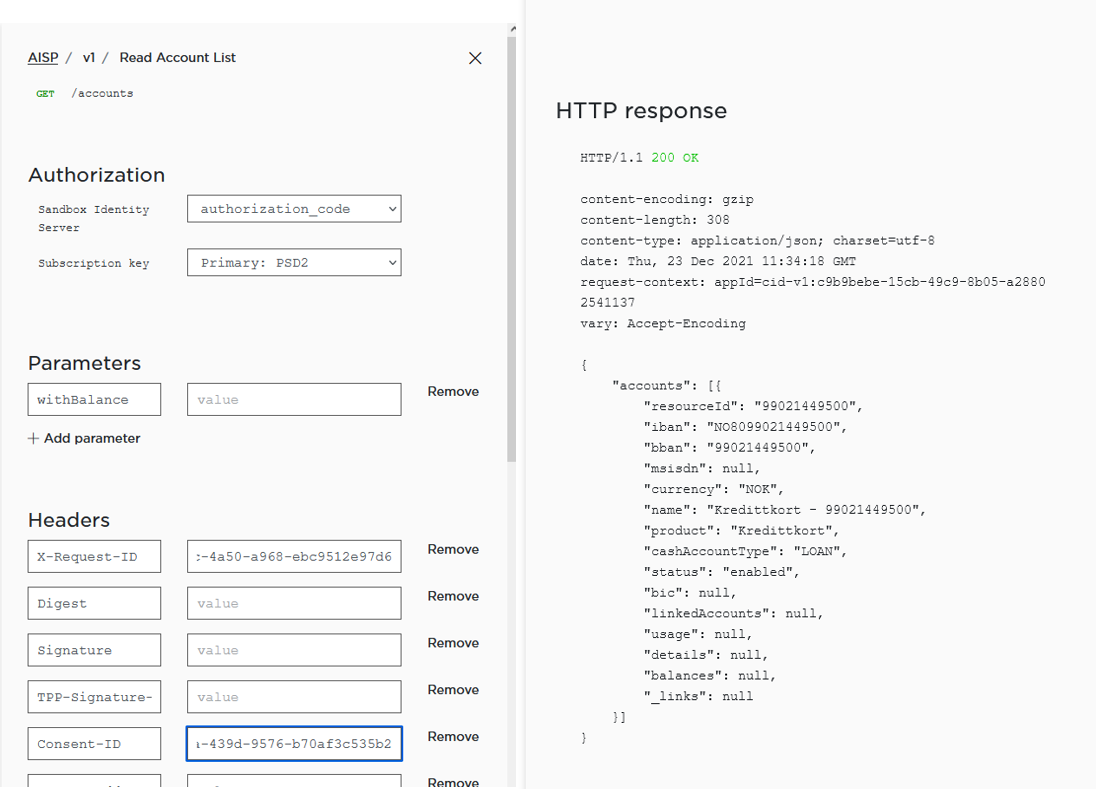Select the Consent-ID value field

[x=293, y=743]
